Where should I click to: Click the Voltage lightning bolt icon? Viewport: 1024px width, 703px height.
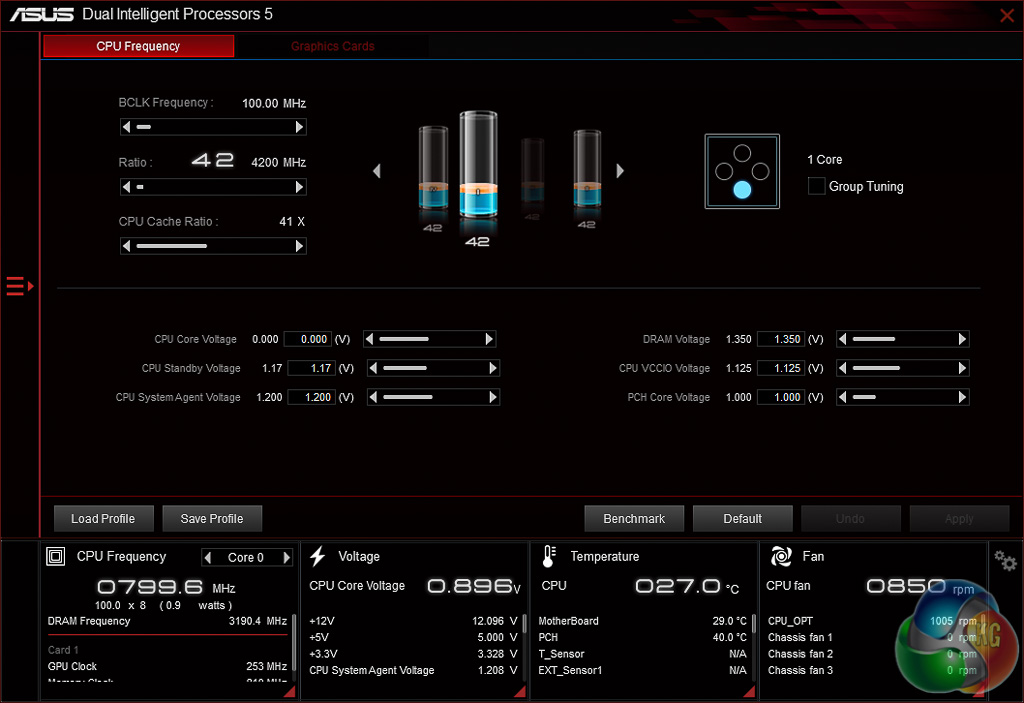pyautogui.click(x=318, y=557)
